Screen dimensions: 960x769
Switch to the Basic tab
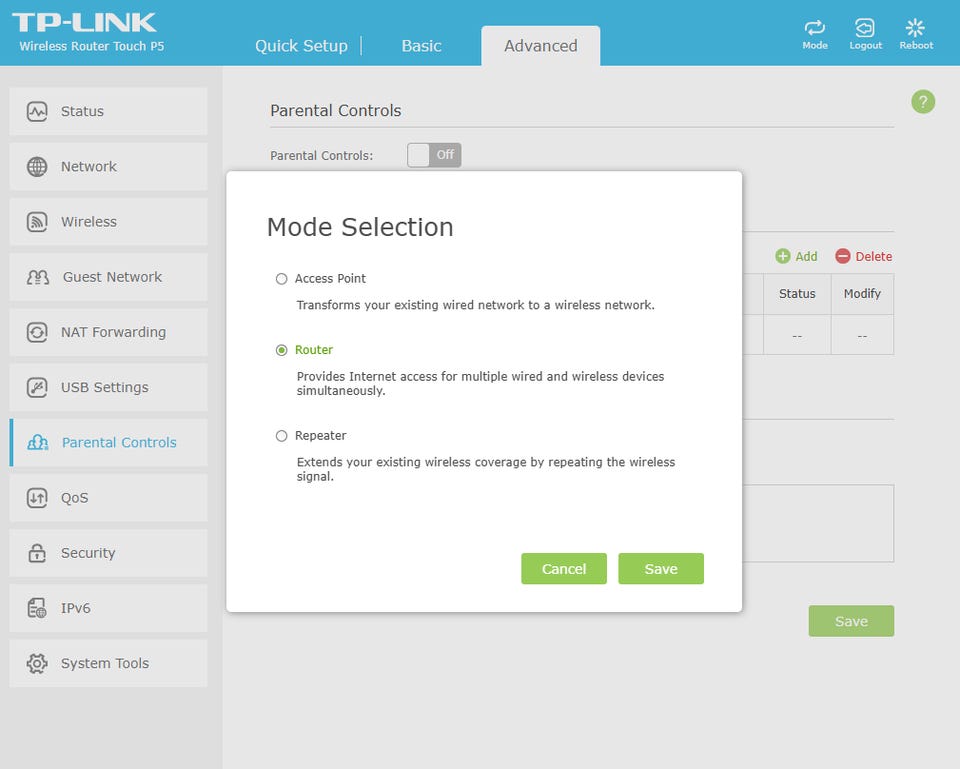tap(421, 46)
